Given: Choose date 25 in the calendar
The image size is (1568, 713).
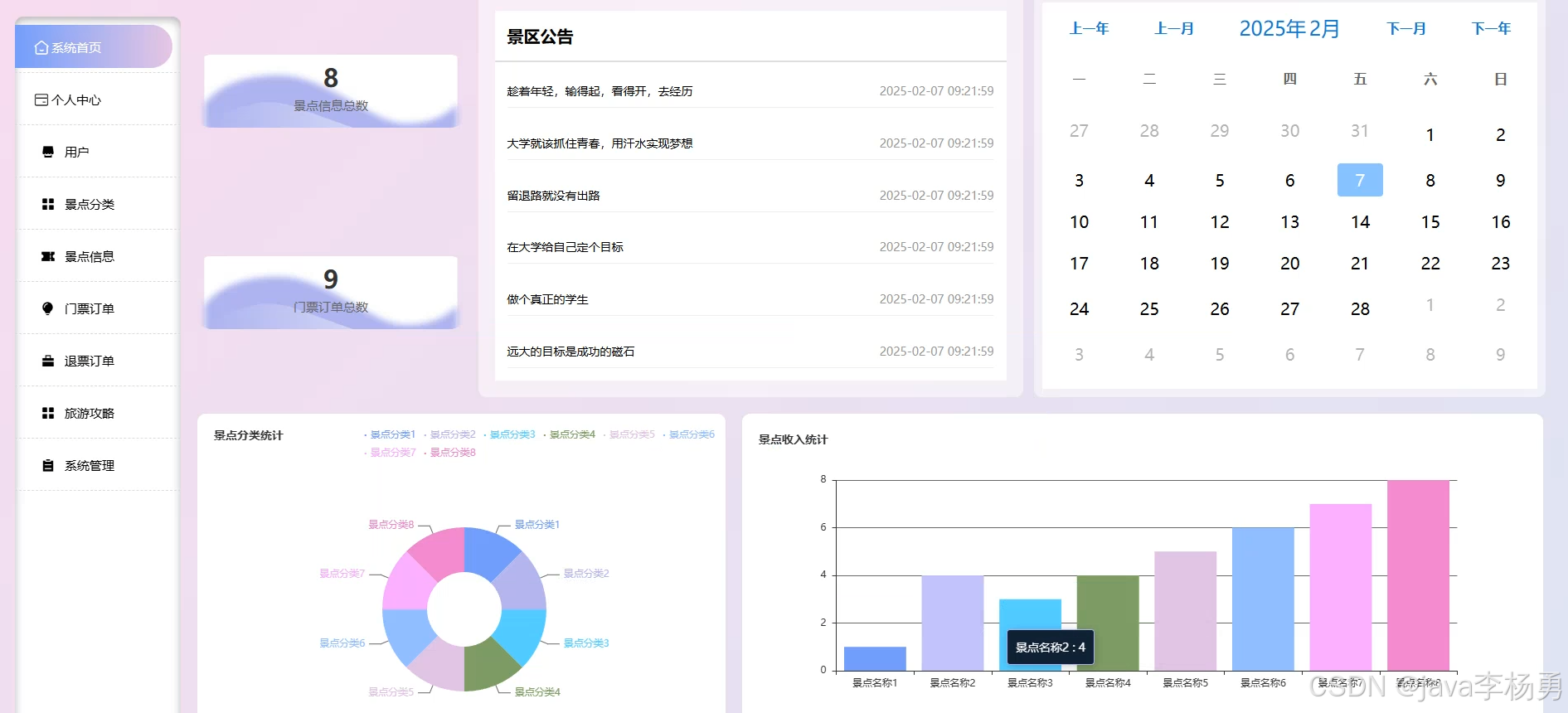Looking at the screenshot, I should pos(1149,309).
